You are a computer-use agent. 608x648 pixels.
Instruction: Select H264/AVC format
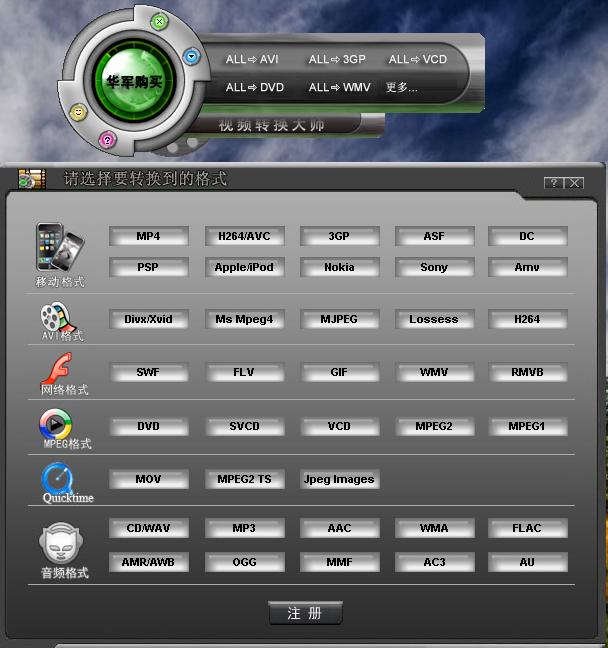coord(244,236)
